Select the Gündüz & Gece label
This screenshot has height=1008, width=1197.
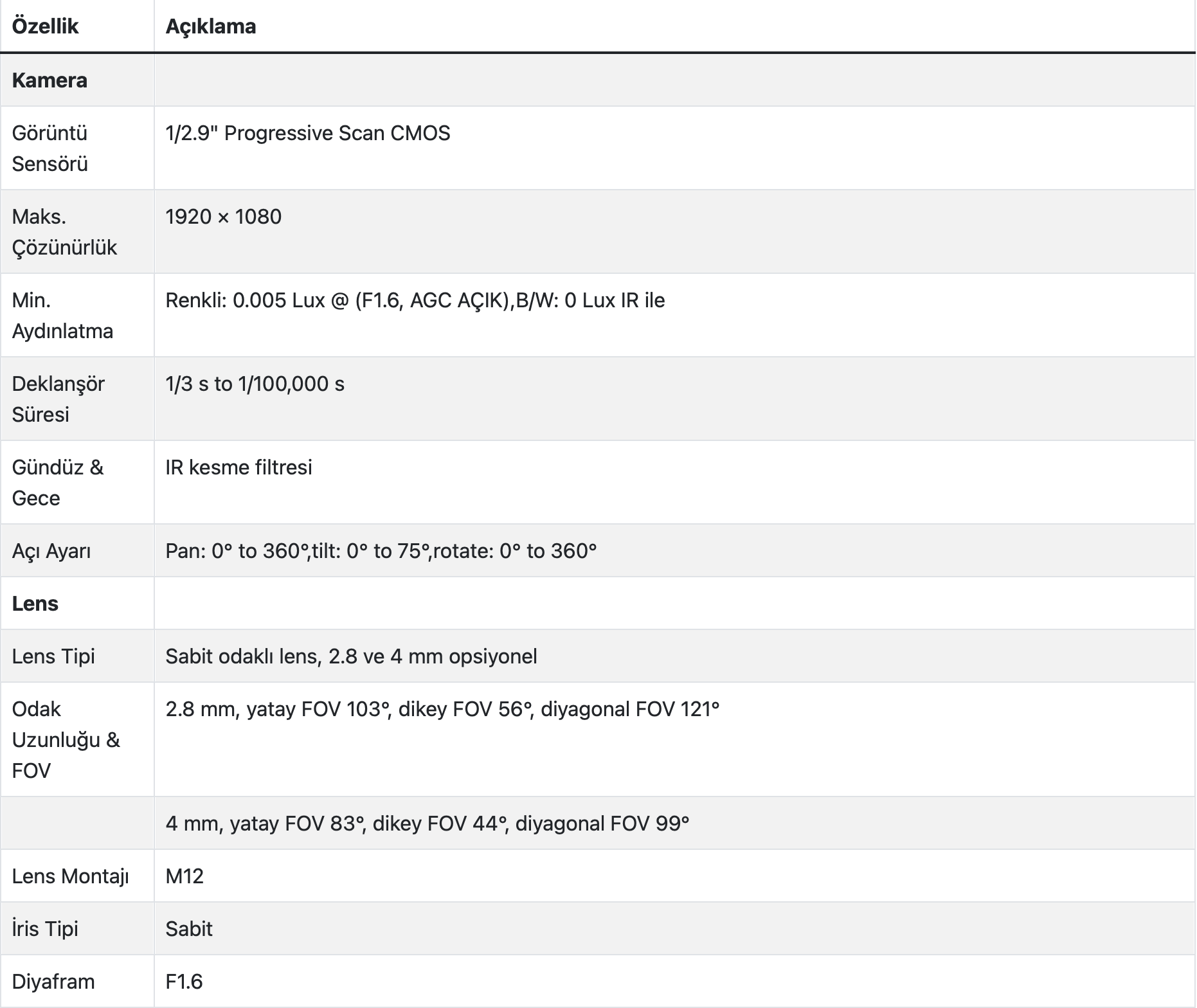(57, 483)
